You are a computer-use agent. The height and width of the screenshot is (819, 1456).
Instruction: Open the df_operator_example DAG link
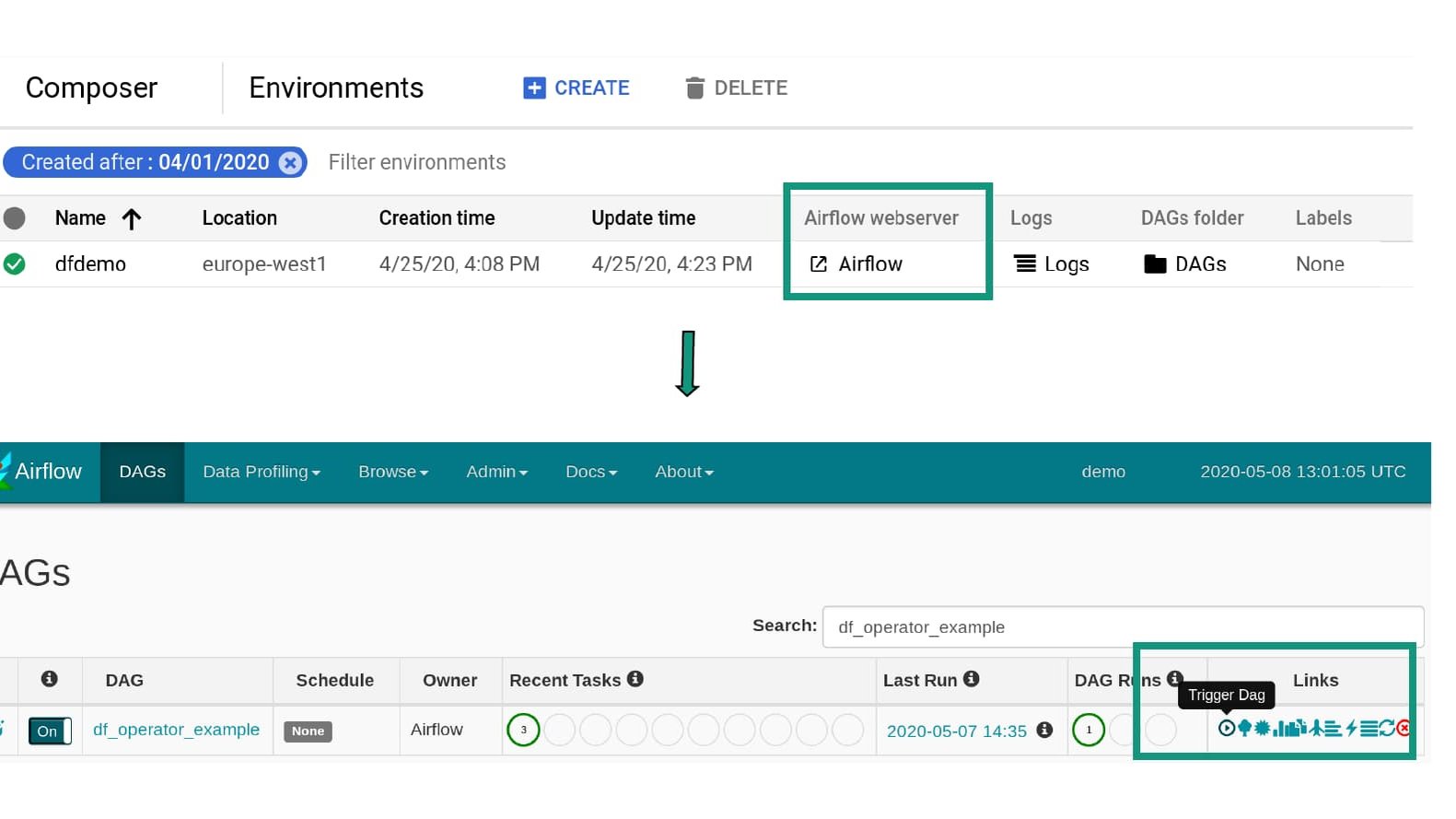pyautogui.click(x=176, y=730)
